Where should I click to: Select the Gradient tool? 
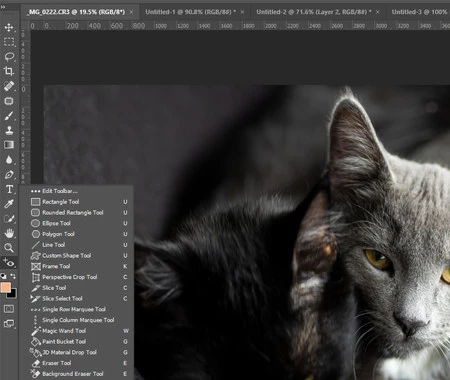tap(9, 145)
